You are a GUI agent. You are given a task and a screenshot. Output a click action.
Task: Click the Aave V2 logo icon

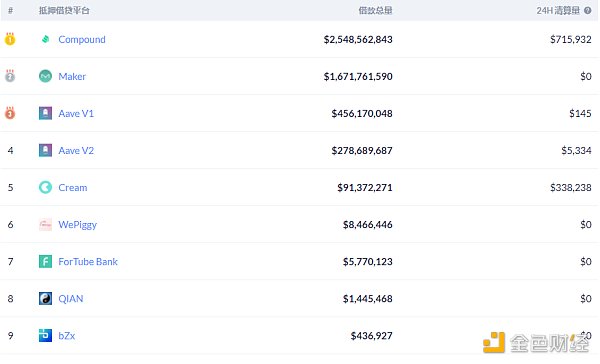pyautogui.click(x=46, y=150)
